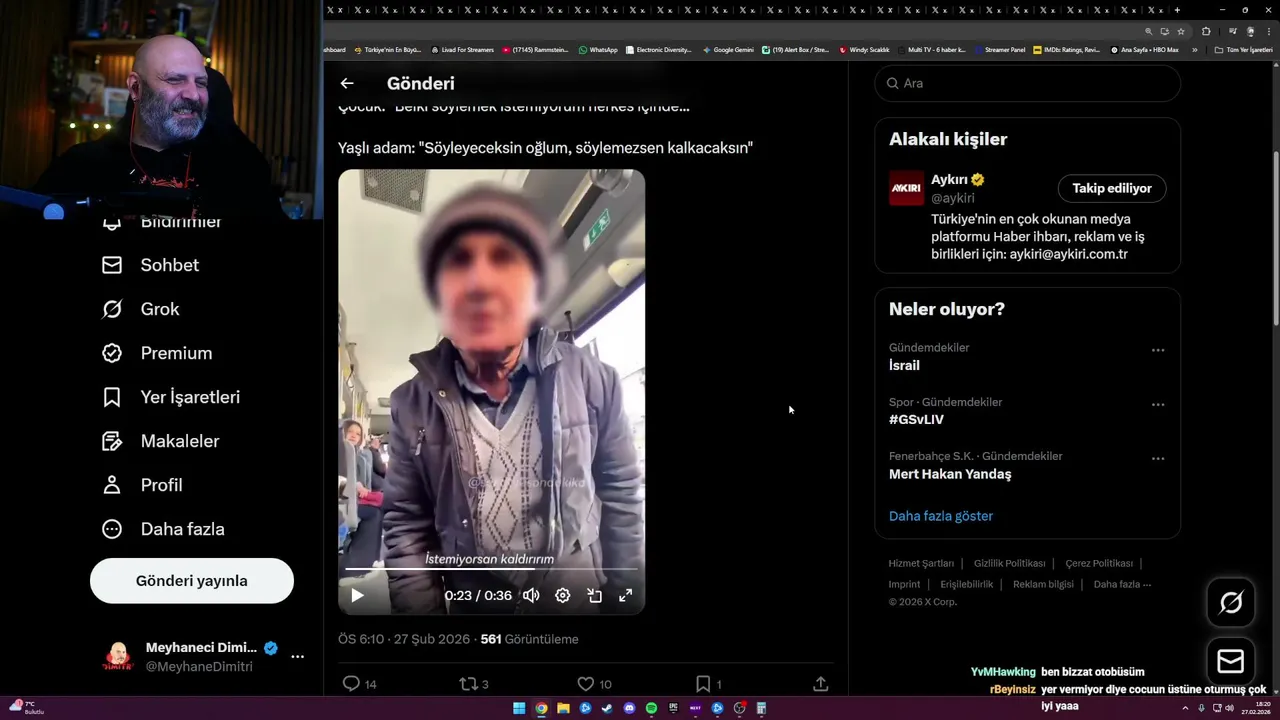Toggle the Takip ediliyor follow button
This screenshot has width=1280, height=720.
click(1112, 188)
